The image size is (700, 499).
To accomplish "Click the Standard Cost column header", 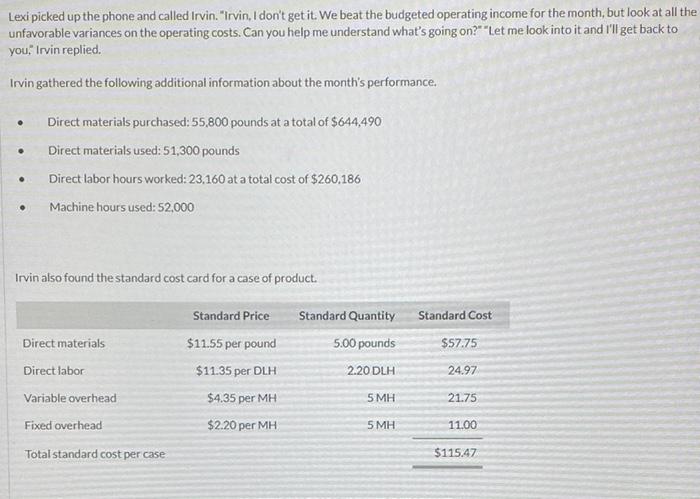I will [x=455, y=315].
